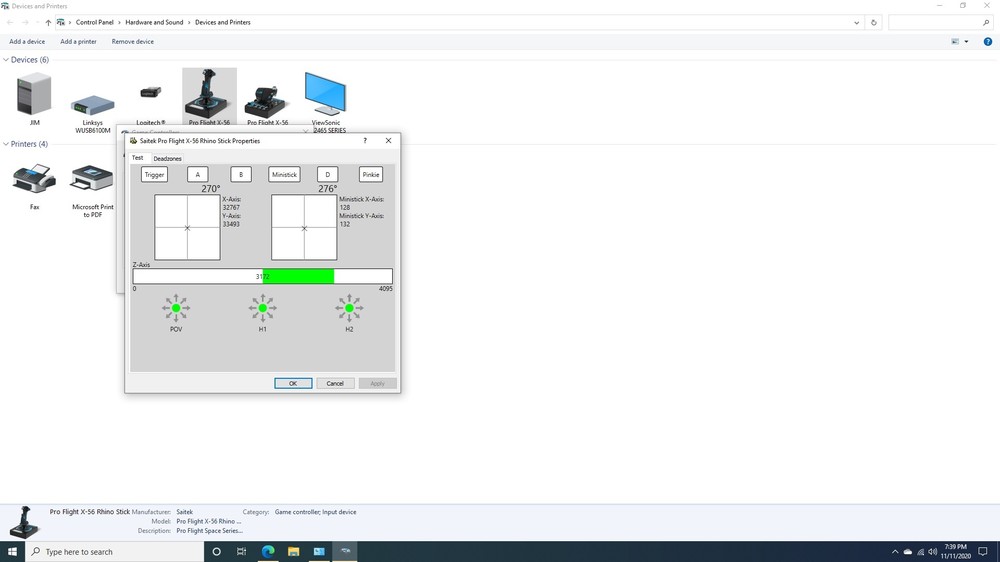
Task: Click the B button indicator
Action: coord(241,174)
